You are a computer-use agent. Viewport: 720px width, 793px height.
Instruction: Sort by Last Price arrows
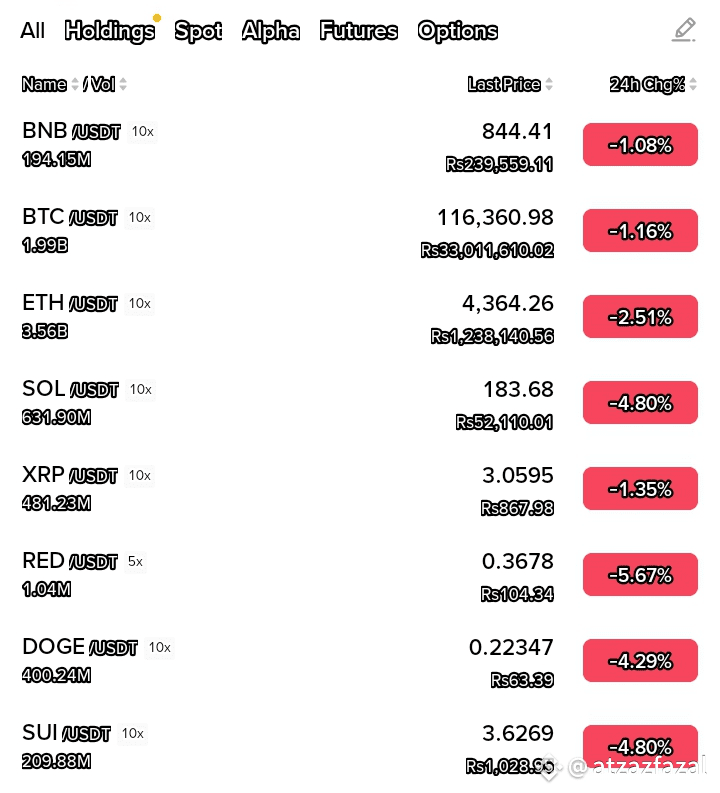point(549,84)
